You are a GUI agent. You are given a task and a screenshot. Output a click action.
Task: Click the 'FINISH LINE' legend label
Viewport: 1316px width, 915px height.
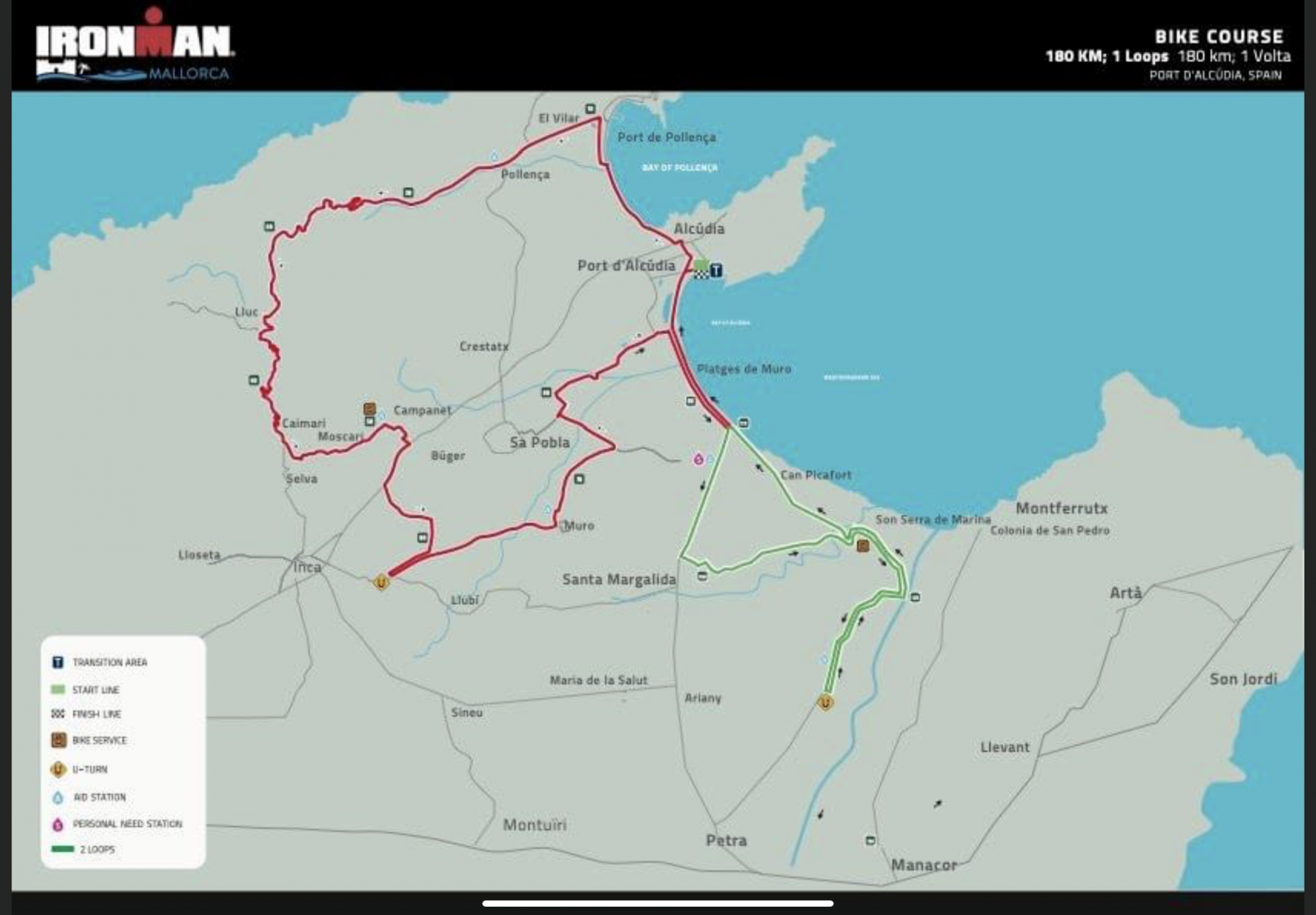[96, 714]
